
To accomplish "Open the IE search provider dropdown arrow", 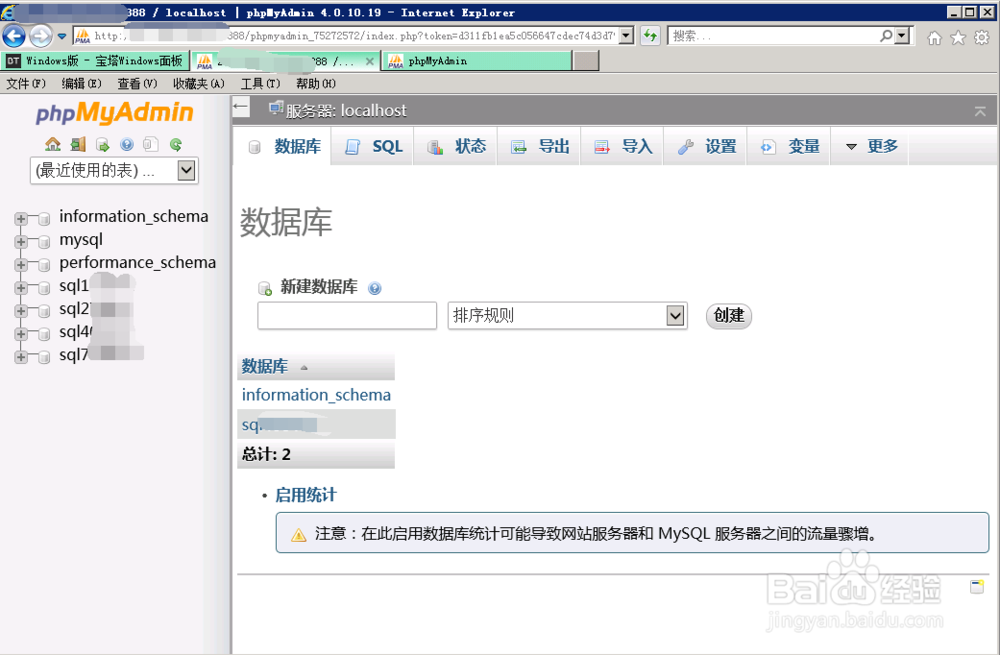I will pyautogui.click(x=902, y=36).
